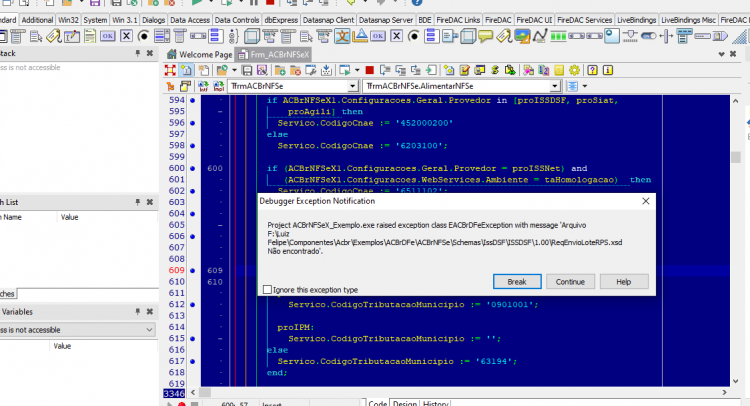The height and width of the screenshot is (406, 750).
Task: Select the Frm_ACBrNFSeX editor tab
Action: click(x=274, y=55)
